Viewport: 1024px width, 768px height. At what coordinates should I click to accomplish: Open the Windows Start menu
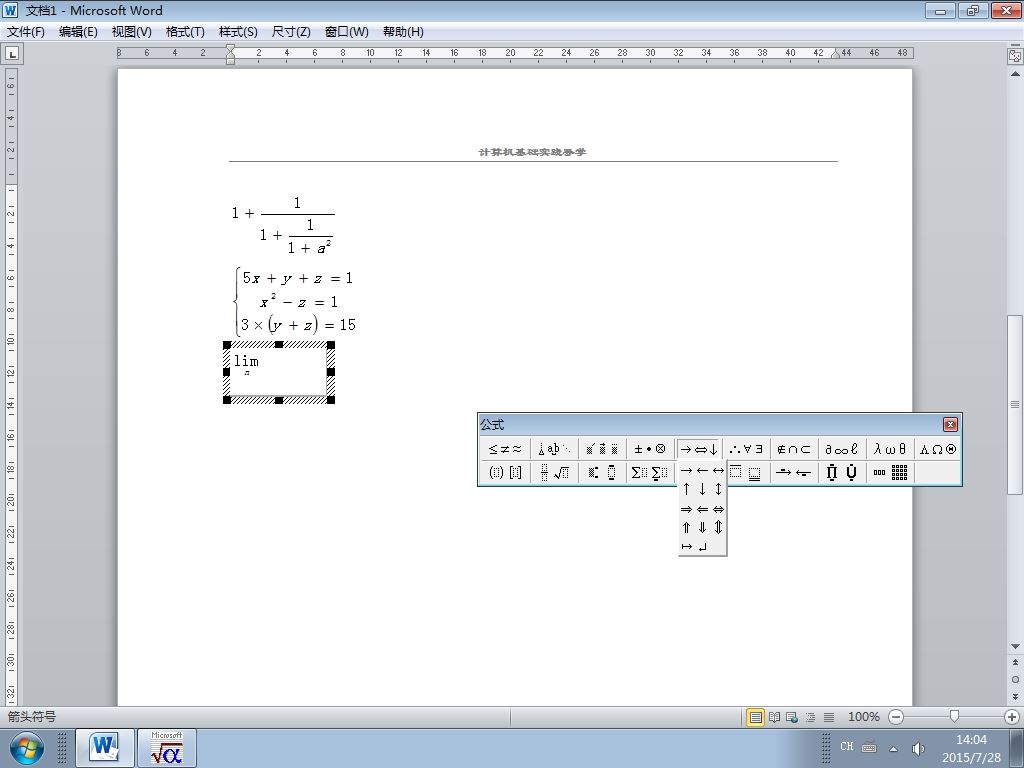(x=26, y=749)
